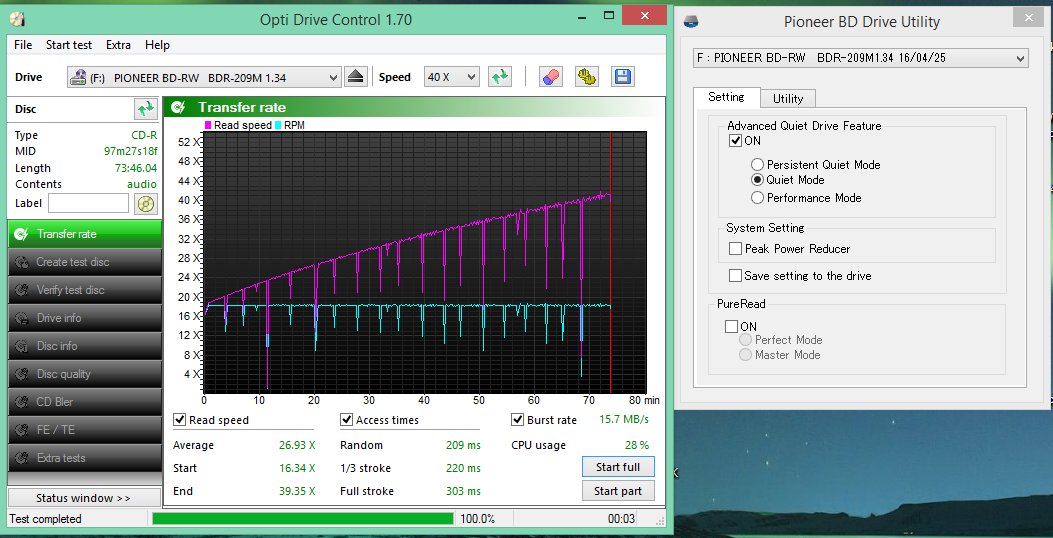1053x538 pixels.
Task: Open CD Bler in sidebar
Action: click(x=85, y=402)
